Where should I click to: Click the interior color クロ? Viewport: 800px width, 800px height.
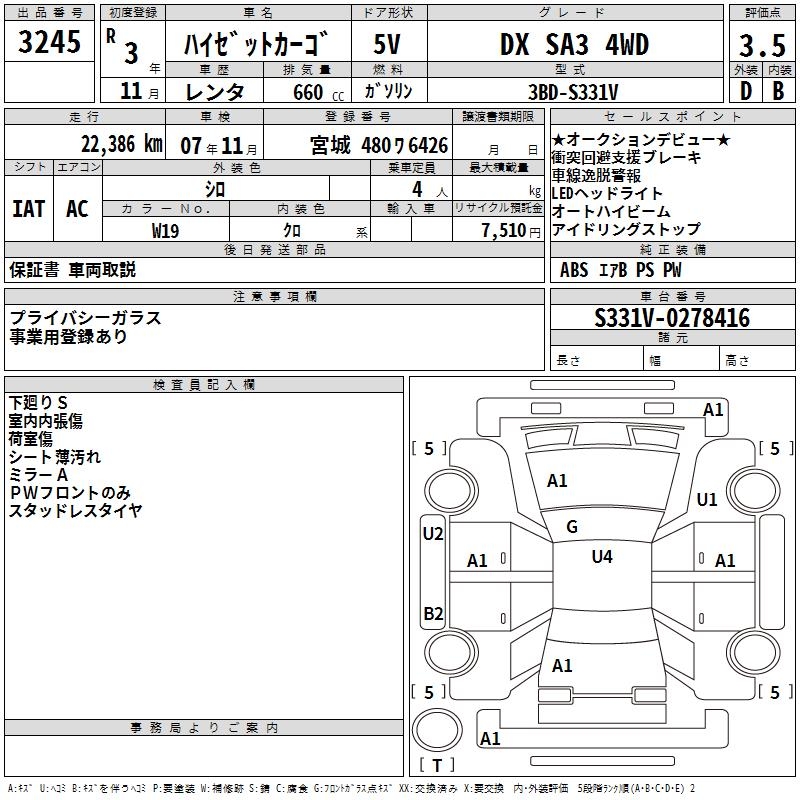click(x=292, y=231)
